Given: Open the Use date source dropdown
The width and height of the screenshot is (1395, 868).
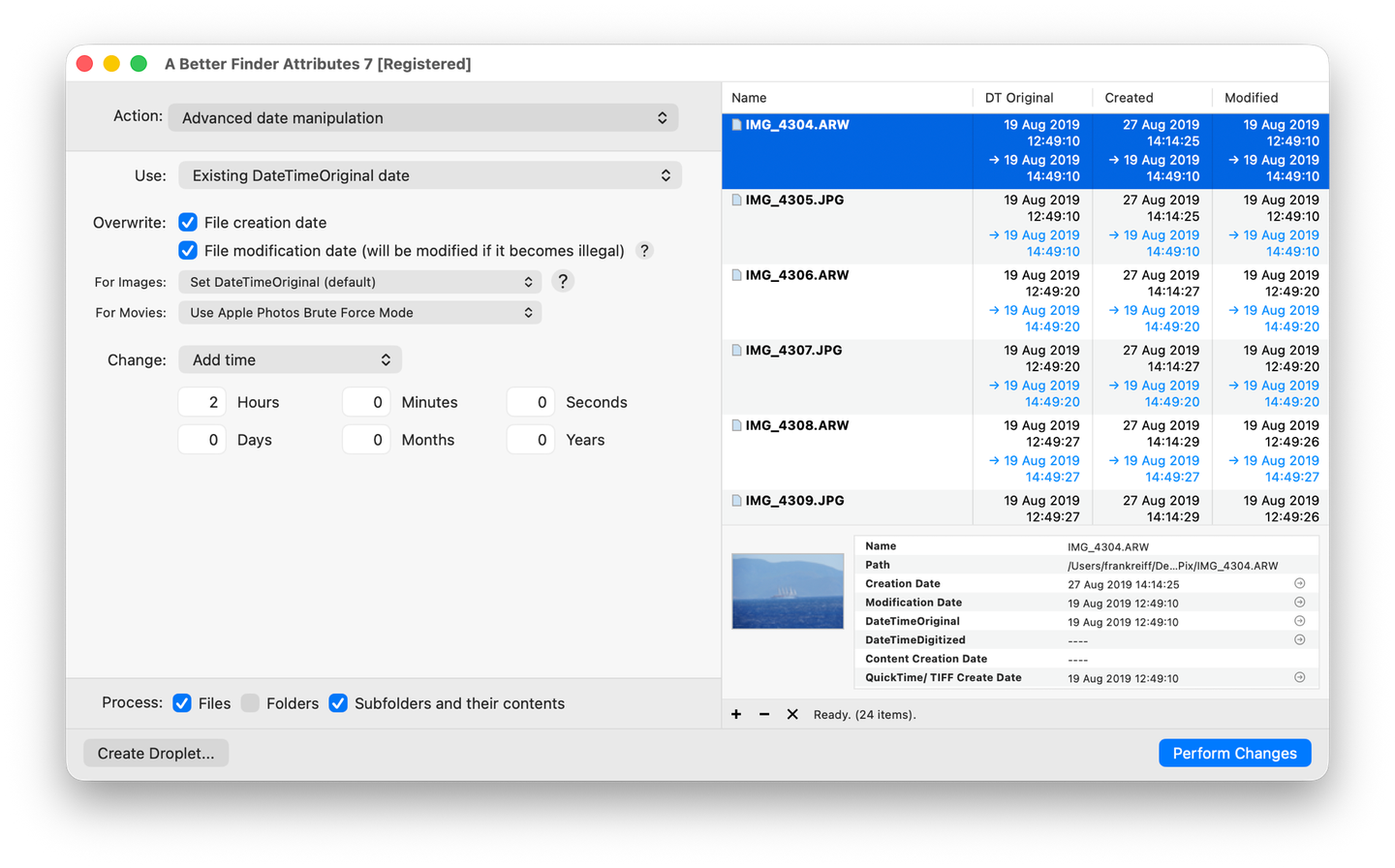Looking at the screenshot, I should [x=430, y=175].
